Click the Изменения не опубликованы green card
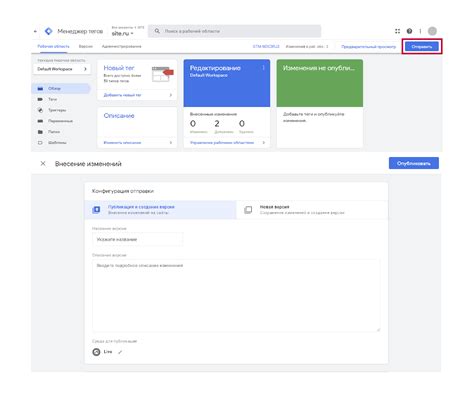The image size is (474, 395). pos(320,83)
